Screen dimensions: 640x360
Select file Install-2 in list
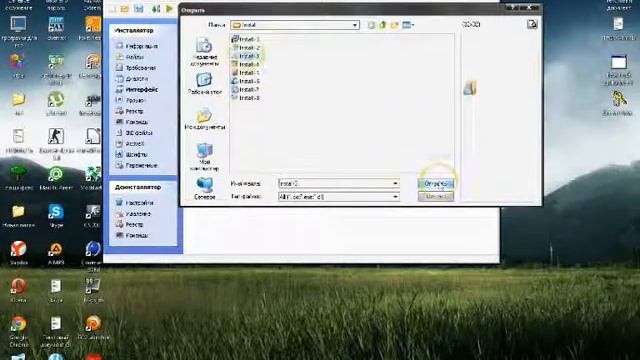[245, 48]
